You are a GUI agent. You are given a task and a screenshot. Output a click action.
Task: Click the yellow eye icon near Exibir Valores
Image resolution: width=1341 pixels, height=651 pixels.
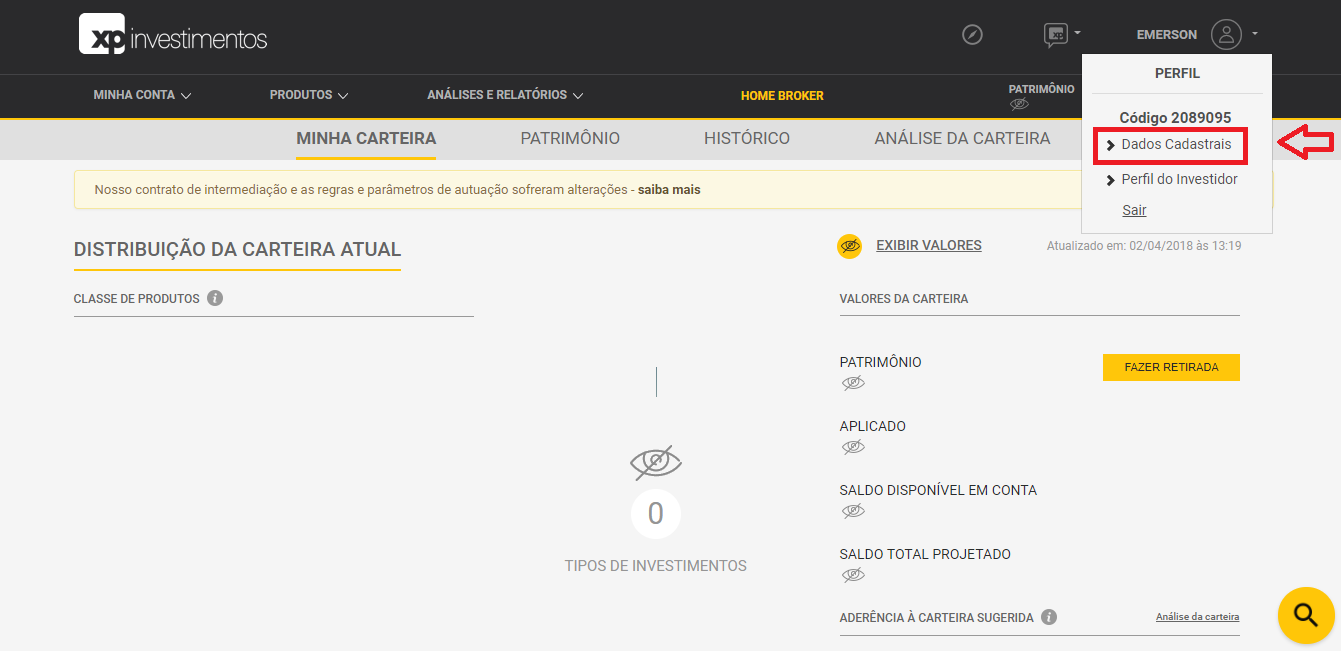click(x=850, y=246)
